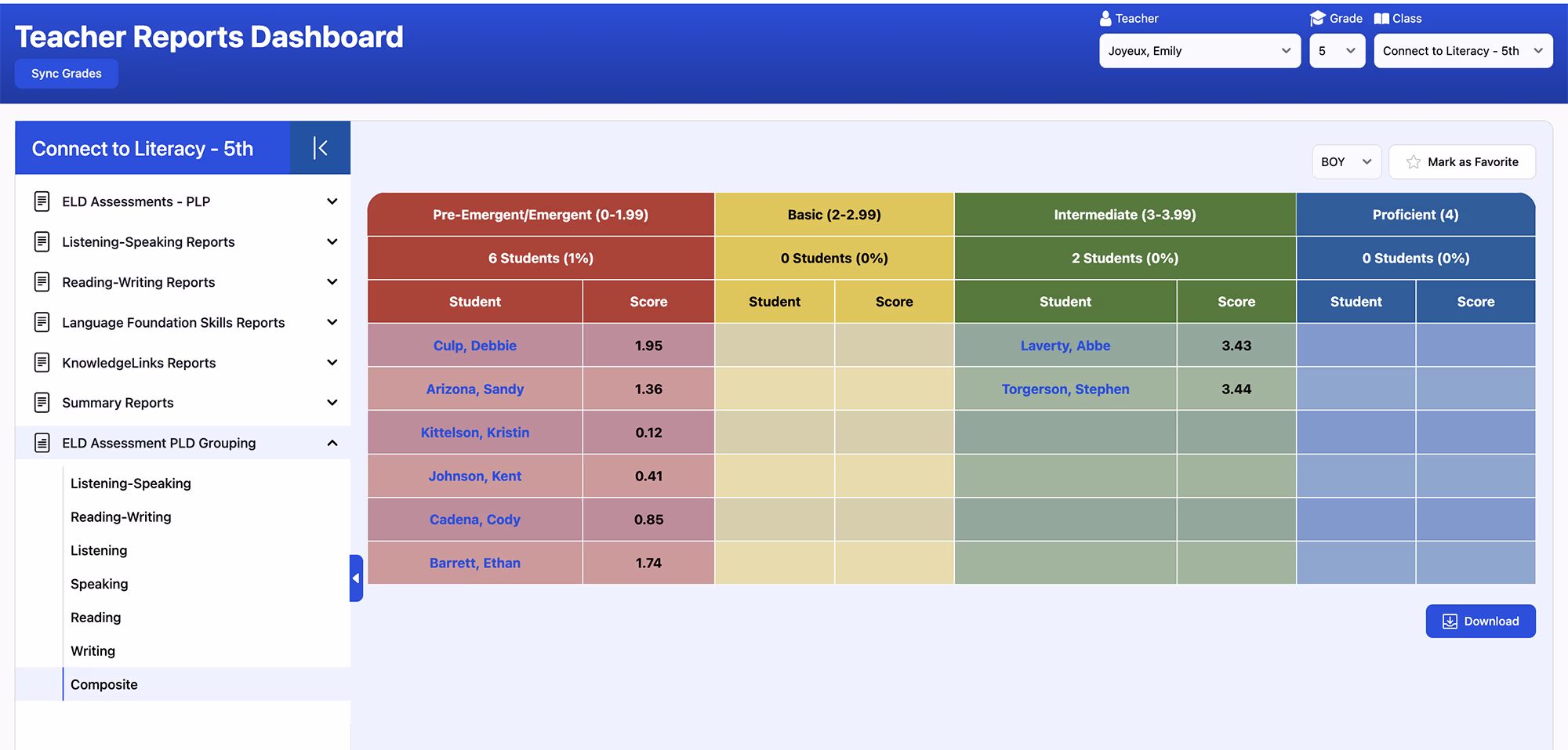Select Listening submenu item
The image size is (1568, 750).
(x=99, y=551)
